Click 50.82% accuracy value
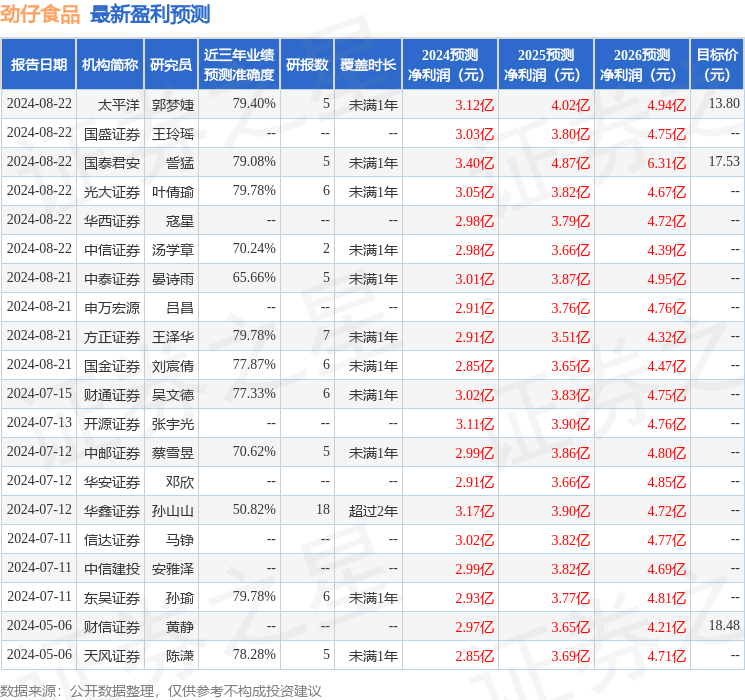Screen dimensions: 745x700 (254, 508)
